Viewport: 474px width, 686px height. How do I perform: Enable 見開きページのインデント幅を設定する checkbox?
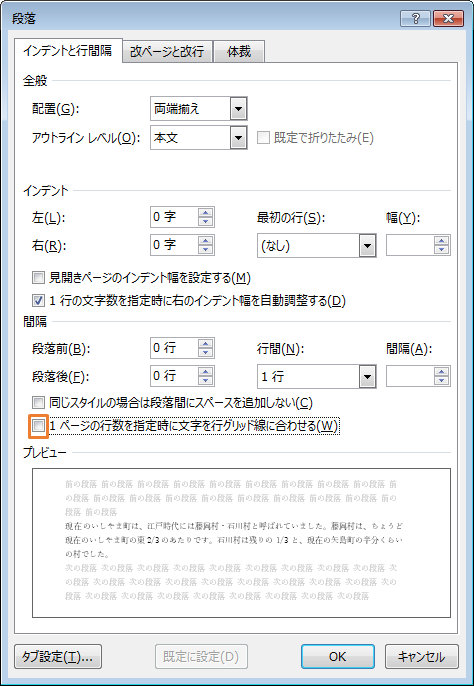[x=39, y=277]
